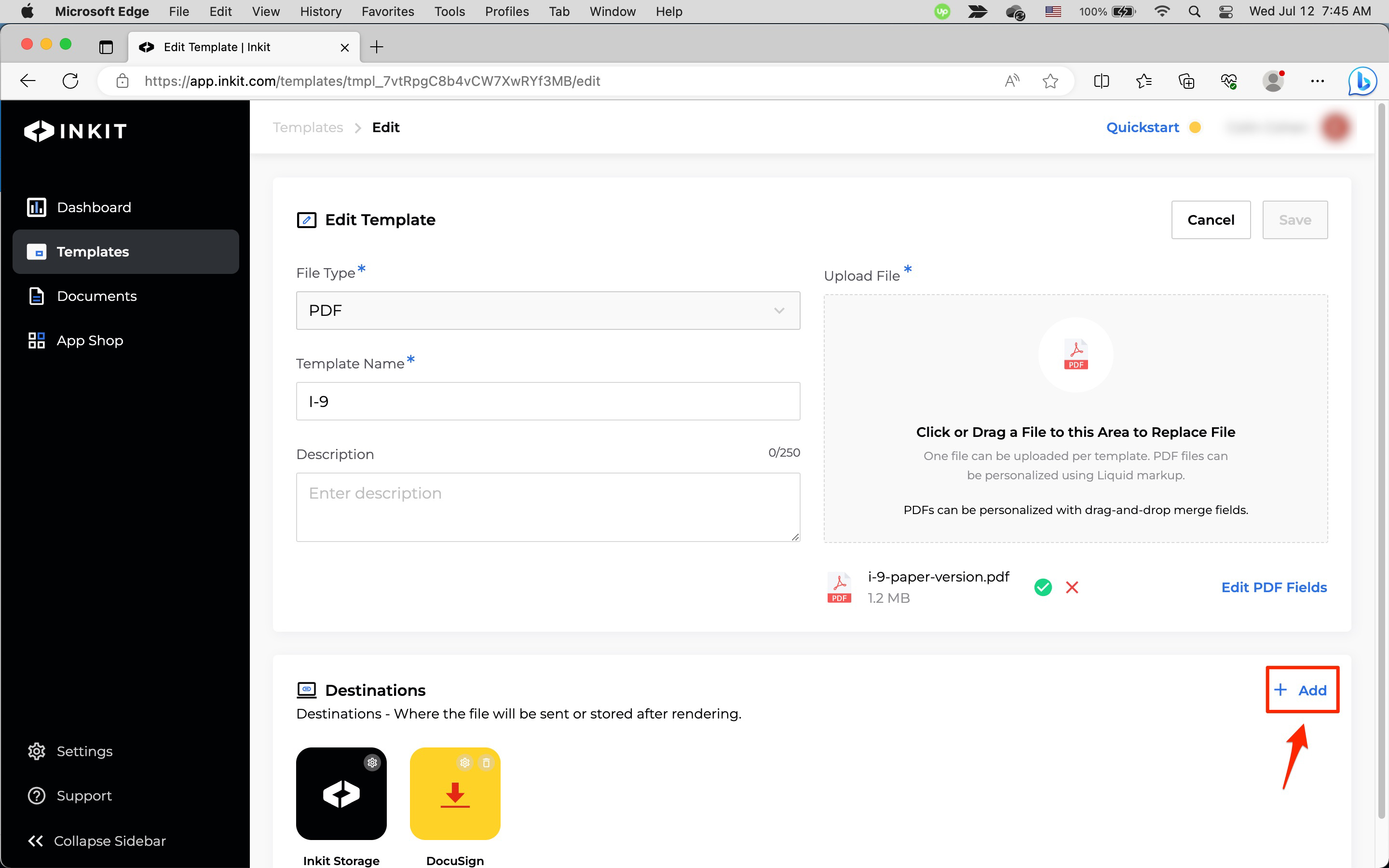This screenshot has width=1389, height=868.
Task: Click the Cancel button
Action: (x=1211, y=220)
